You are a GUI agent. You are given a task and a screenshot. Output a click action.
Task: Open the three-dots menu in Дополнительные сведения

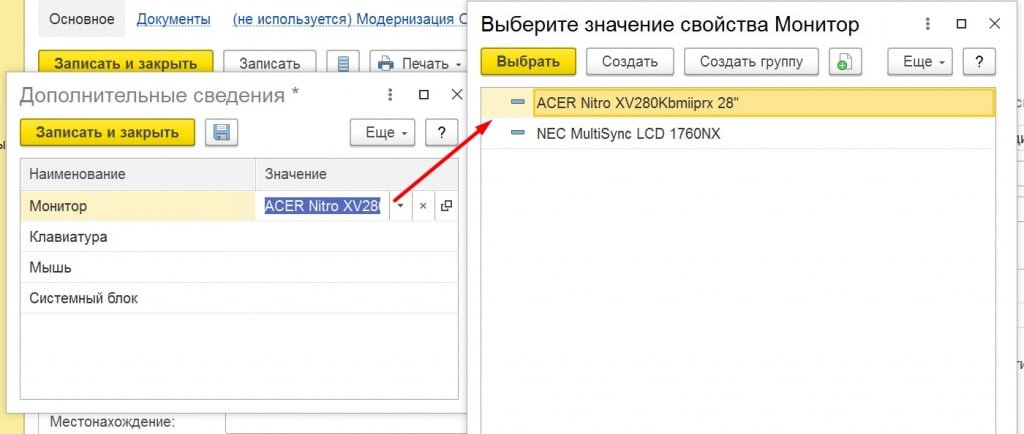[390, 94]
